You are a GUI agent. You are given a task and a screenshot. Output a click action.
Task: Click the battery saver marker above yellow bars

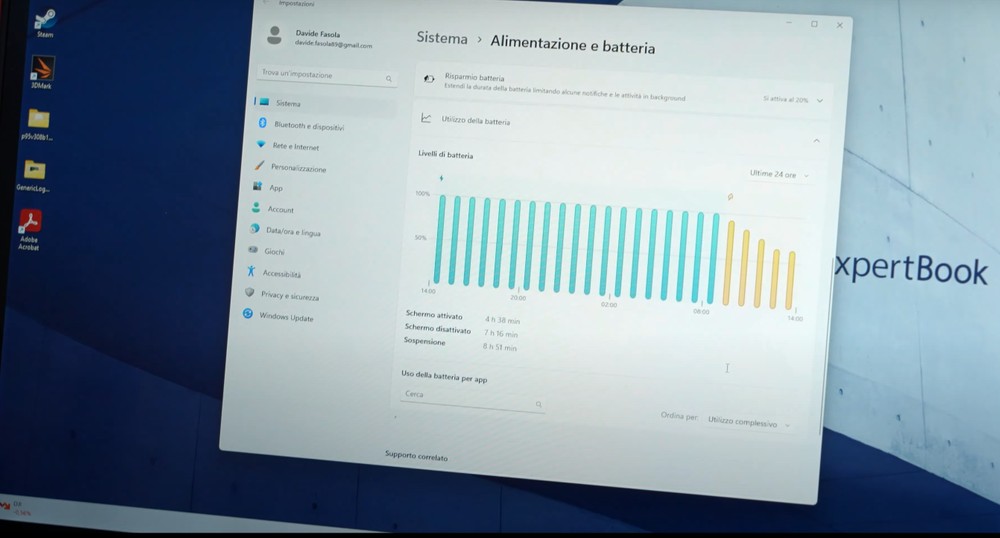pos(730,197)
